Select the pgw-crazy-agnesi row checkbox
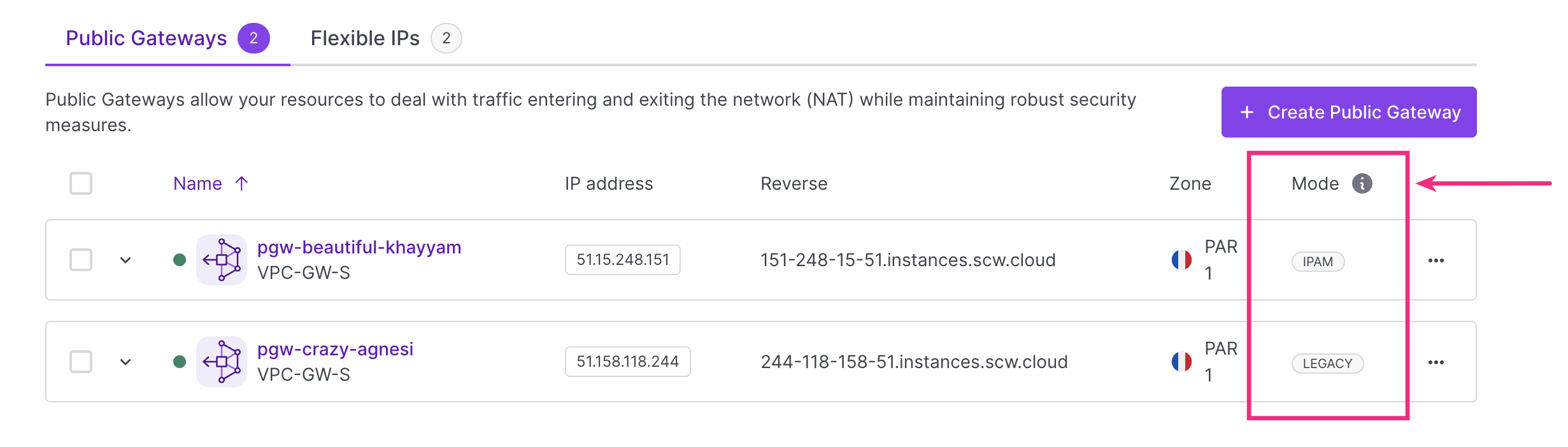 81,362
